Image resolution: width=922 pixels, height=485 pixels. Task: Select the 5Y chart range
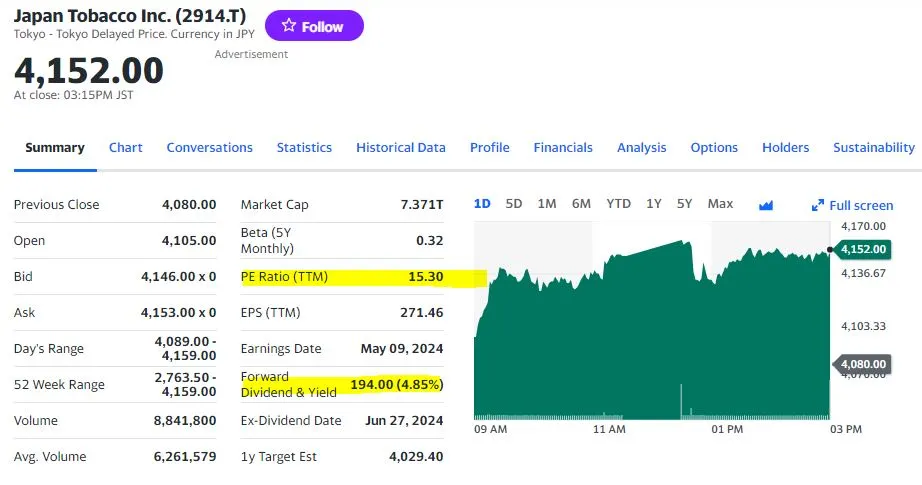click(684, 203)
